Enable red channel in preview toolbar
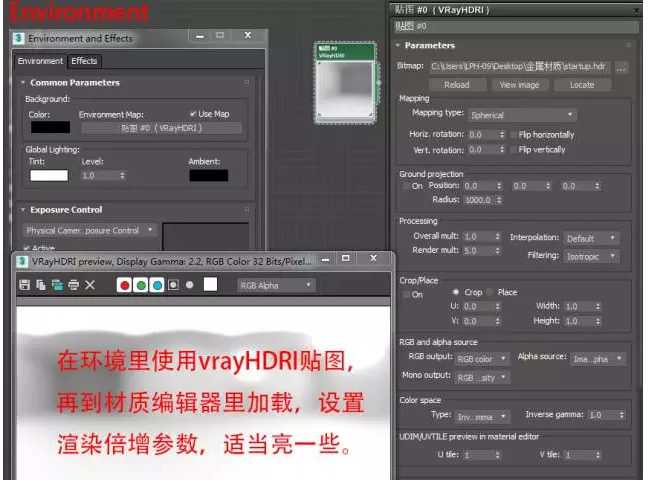The width and height of the screenshot is (651, 480). coord(124,285)
